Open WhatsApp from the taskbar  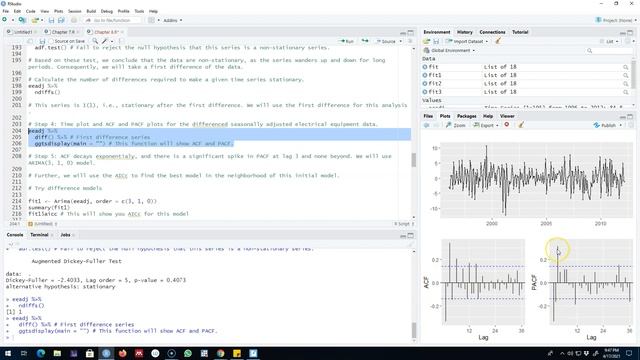[188, 353]
